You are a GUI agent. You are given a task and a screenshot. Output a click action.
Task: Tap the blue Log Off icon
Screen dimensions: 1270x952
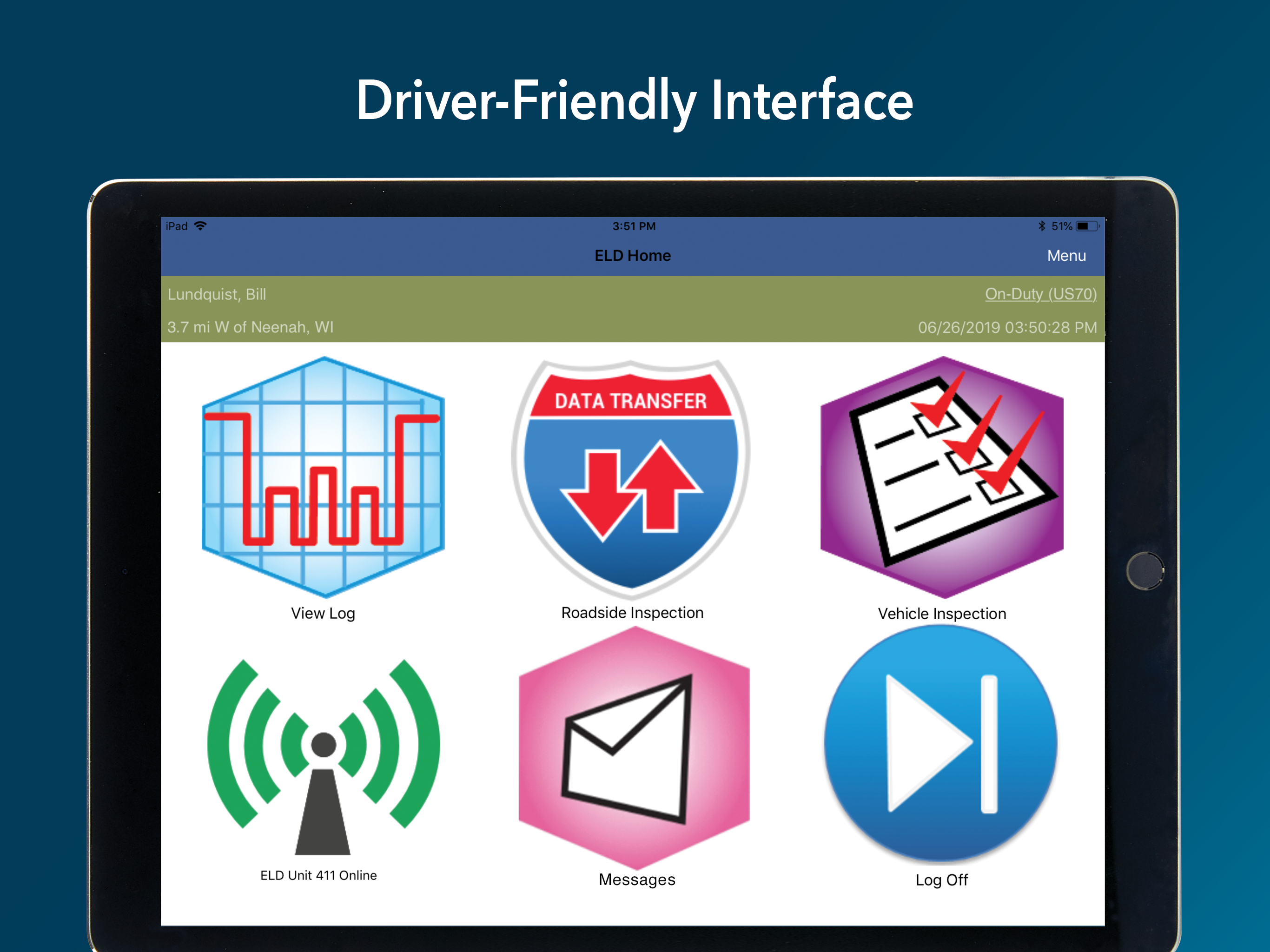coord(940,744)
